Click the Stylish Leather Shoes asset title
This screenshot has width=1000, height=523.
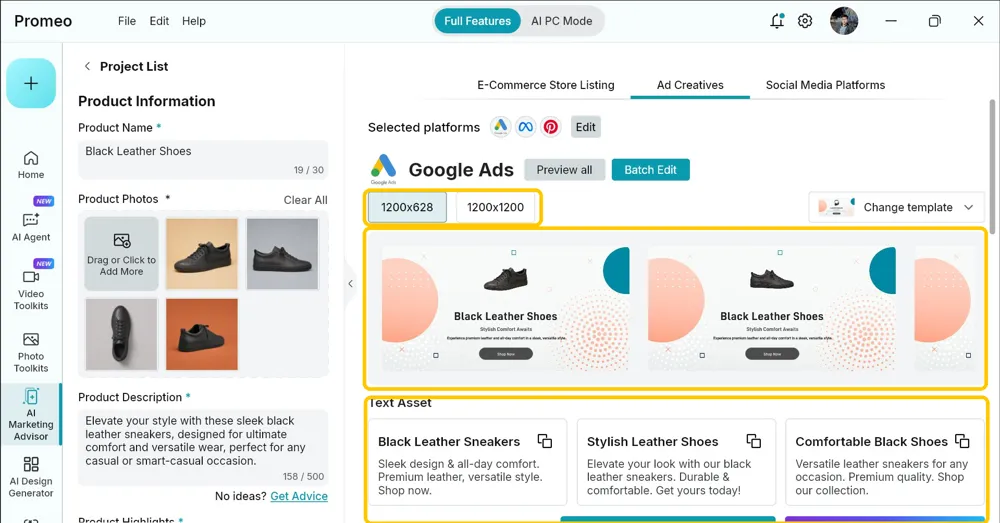pyautogui.click(x=652, y=441)
